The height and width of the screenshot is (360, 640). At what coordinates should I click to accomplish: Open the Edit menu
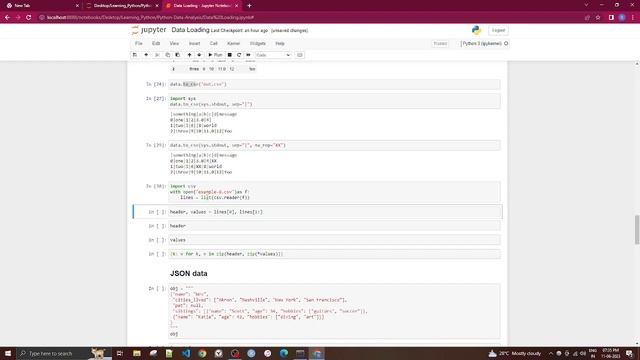click(x=156, y=43)
